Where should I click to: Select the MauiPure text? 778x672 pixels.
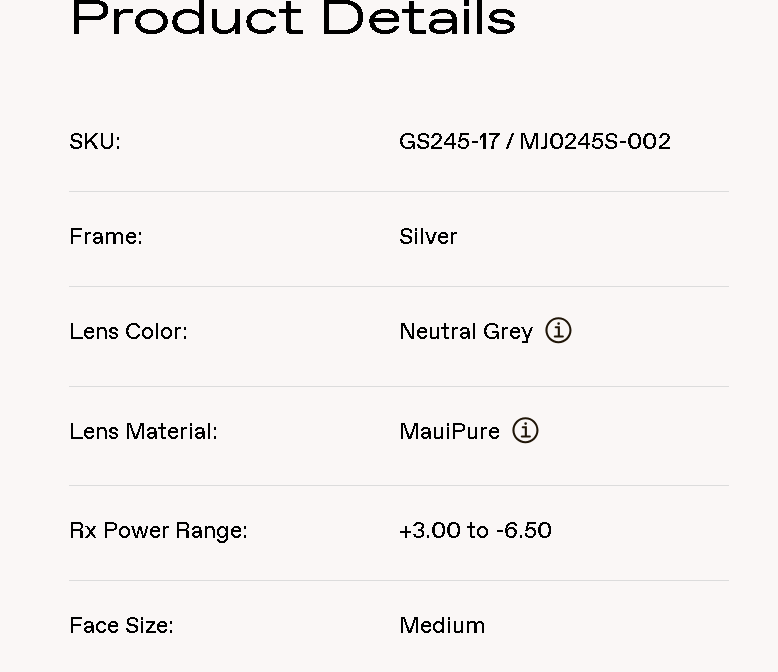pos(449,432)
